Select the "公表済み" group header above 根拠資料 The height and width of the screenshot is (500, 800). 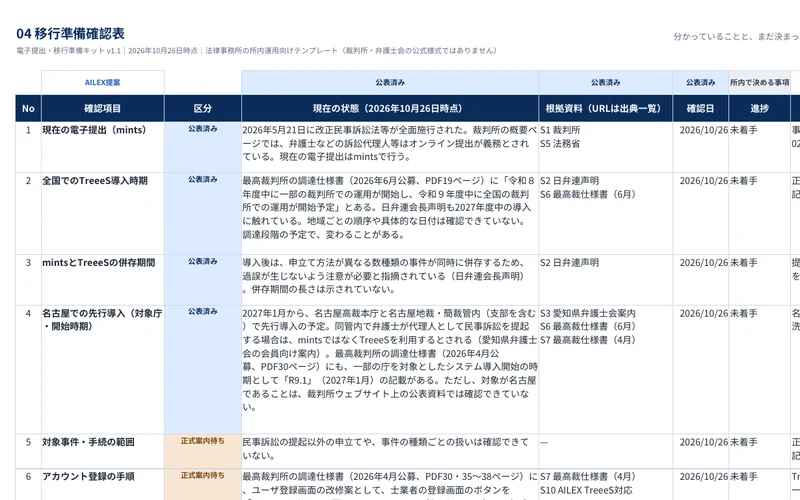click(x=606, y=82)
